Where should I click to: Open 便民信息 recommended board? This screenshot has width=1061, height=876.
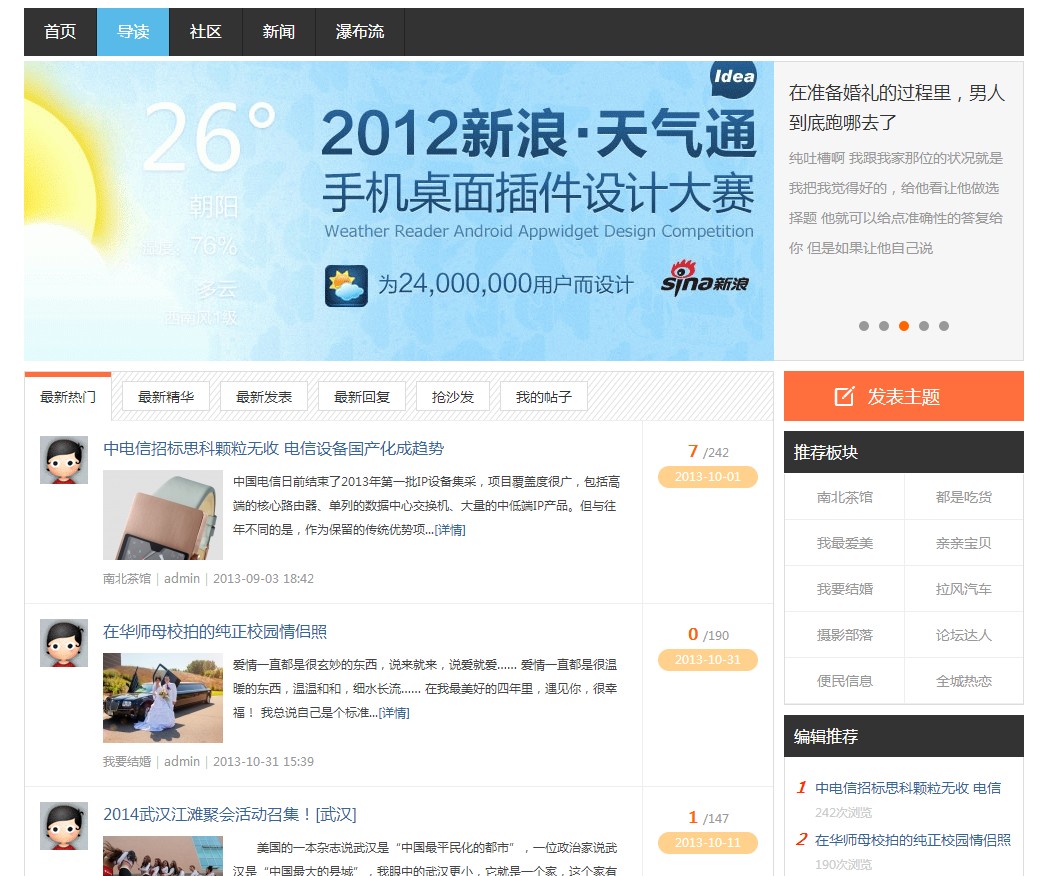coord(844,681)
